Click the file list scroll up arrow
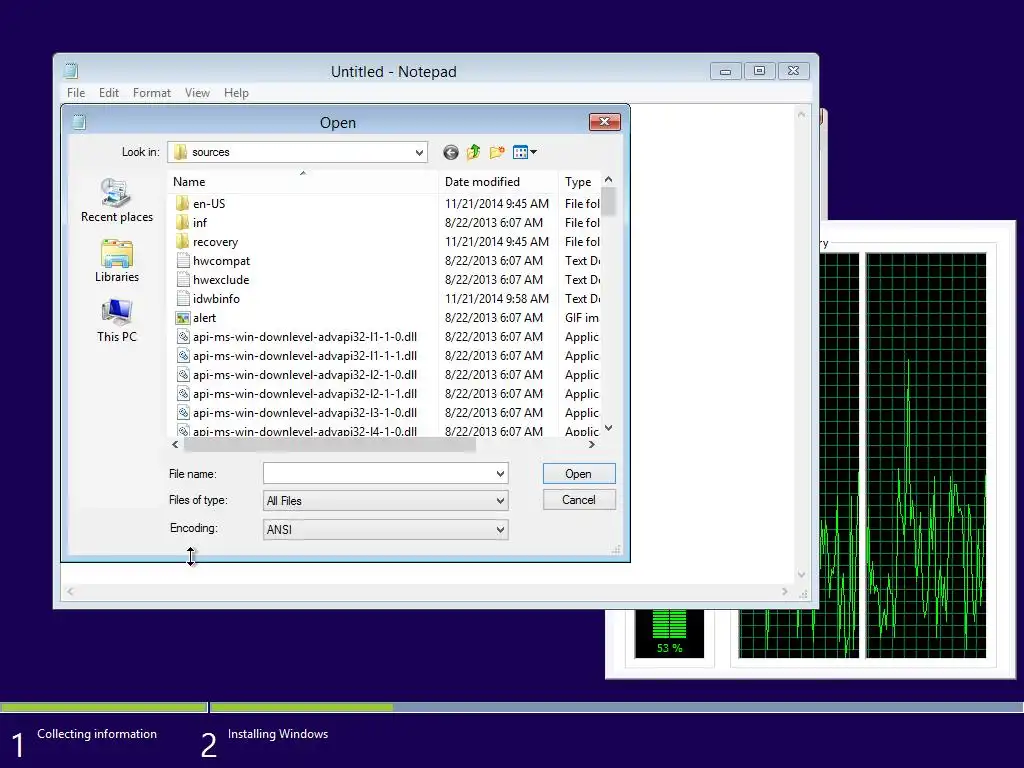Image resolution: width=1024 pixels, height=768 pixels. (x=609, y=179)
